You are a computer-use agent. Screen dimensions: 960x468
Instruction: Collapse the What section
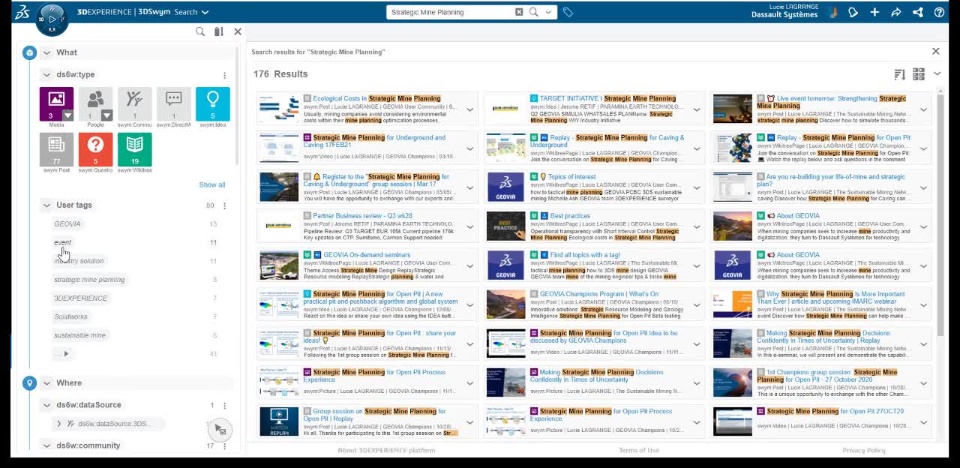(47, 53)
